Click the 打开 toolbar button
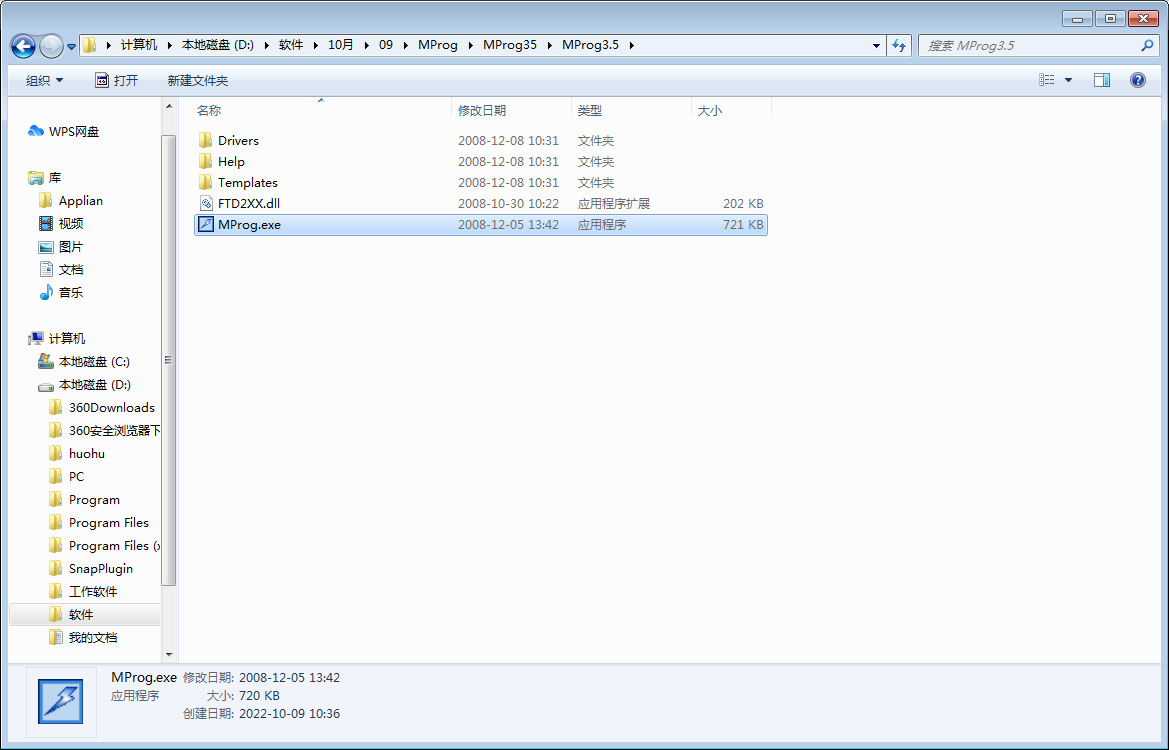The width and height of the screenshot is (1169, 750). pyautogui.click(x=116, y=80)
